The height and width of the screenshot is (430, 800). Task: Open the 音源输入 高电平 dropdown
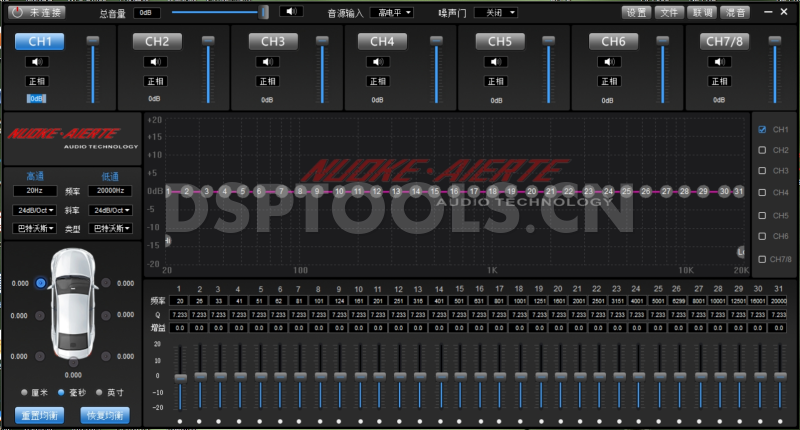coord(392,13)
